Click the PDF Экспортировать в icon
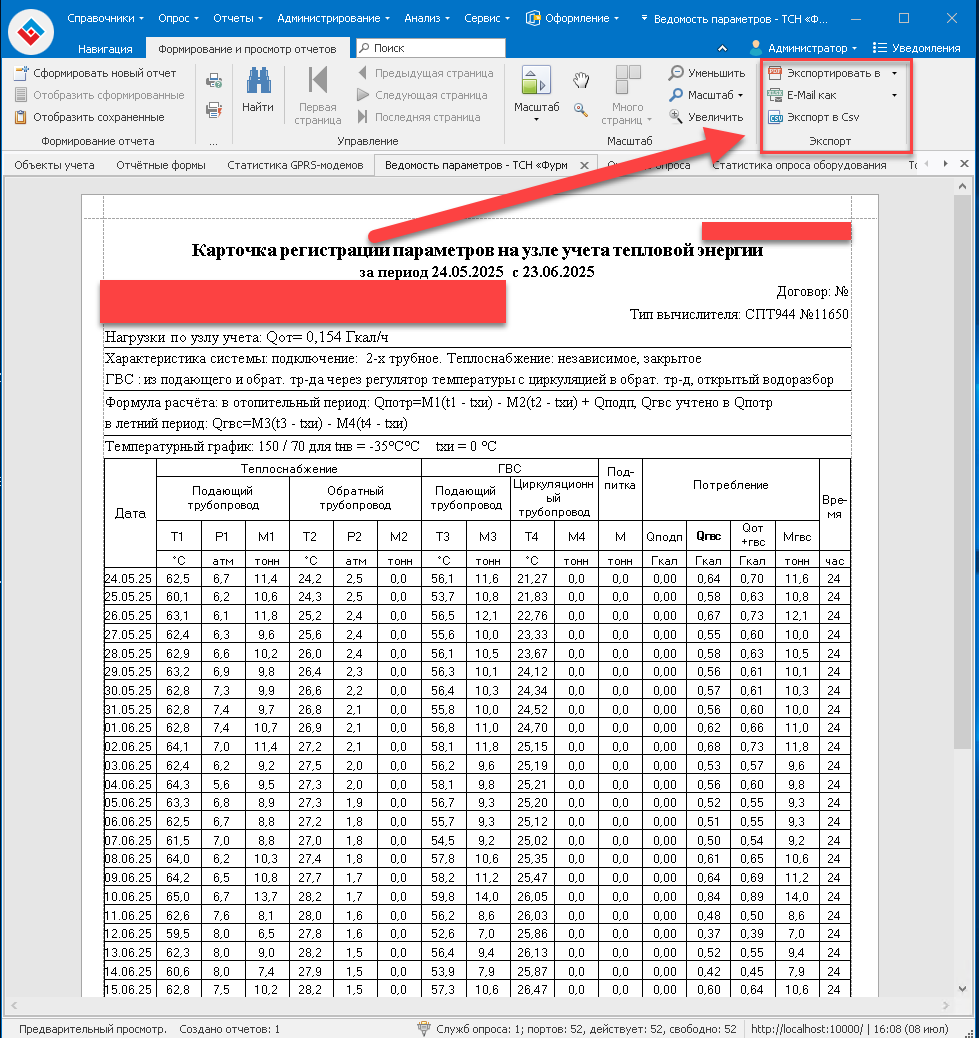Screen dimensions: 979x1038 (x=774, y=73)
